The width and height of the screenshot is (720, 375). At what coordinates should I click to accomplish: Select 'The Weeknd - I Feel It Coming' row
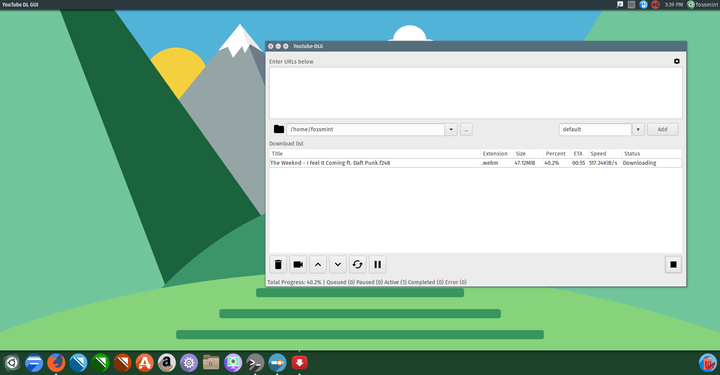[x=475, y=163]
